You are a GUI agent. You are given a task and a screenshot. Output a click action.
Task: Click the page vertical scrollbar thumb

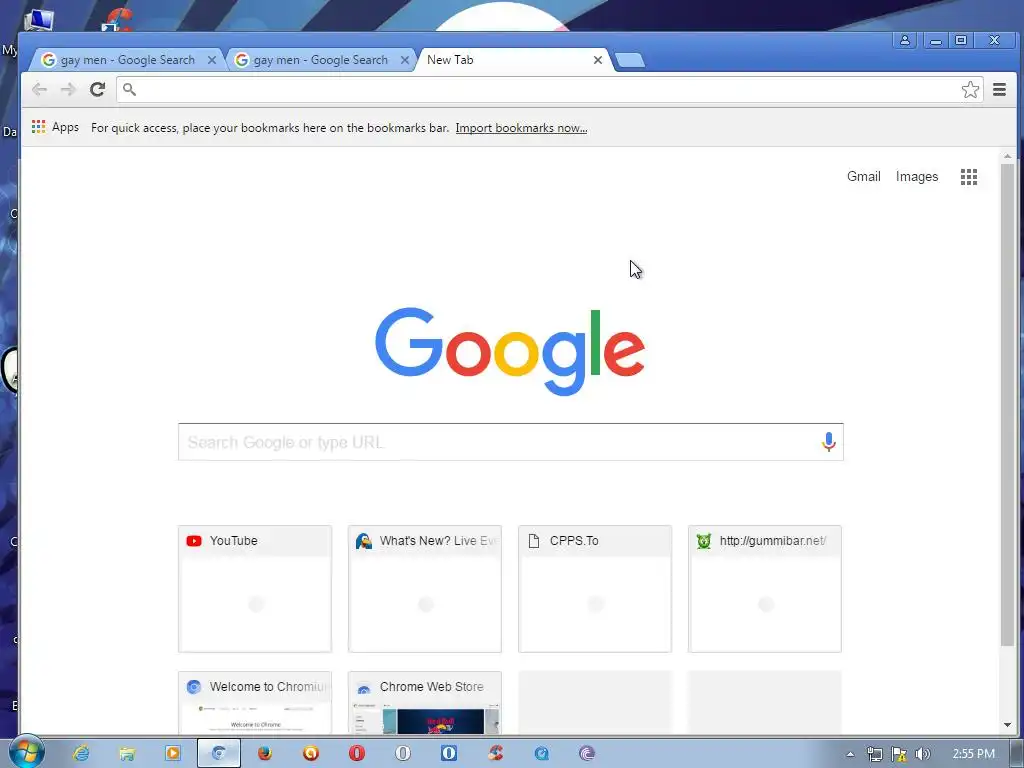coord(1007,405)
